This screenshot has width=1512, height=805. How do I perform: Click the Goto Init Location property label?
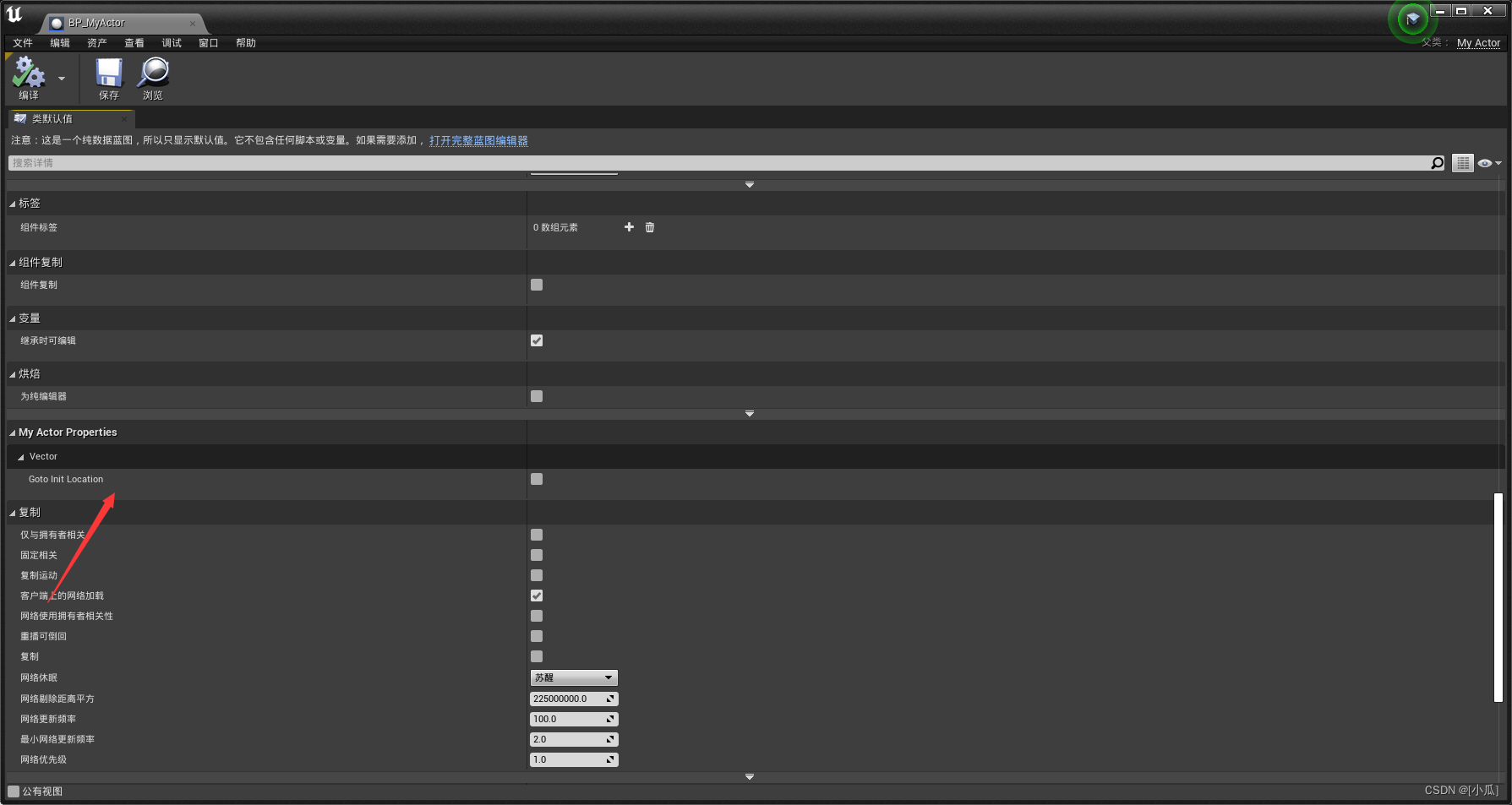(66, 479)
